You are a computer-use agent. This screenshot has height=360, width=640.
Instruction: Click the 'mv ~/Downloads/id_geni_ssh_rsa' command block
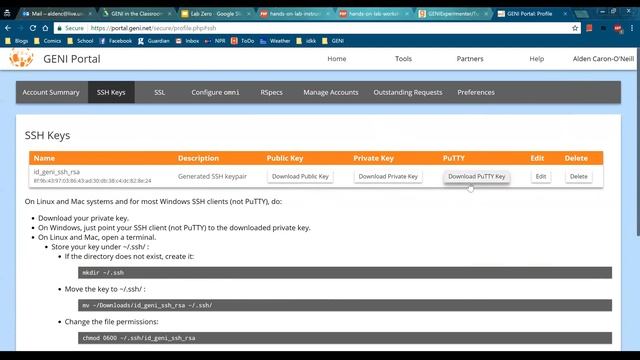click(x=345, y=305)
